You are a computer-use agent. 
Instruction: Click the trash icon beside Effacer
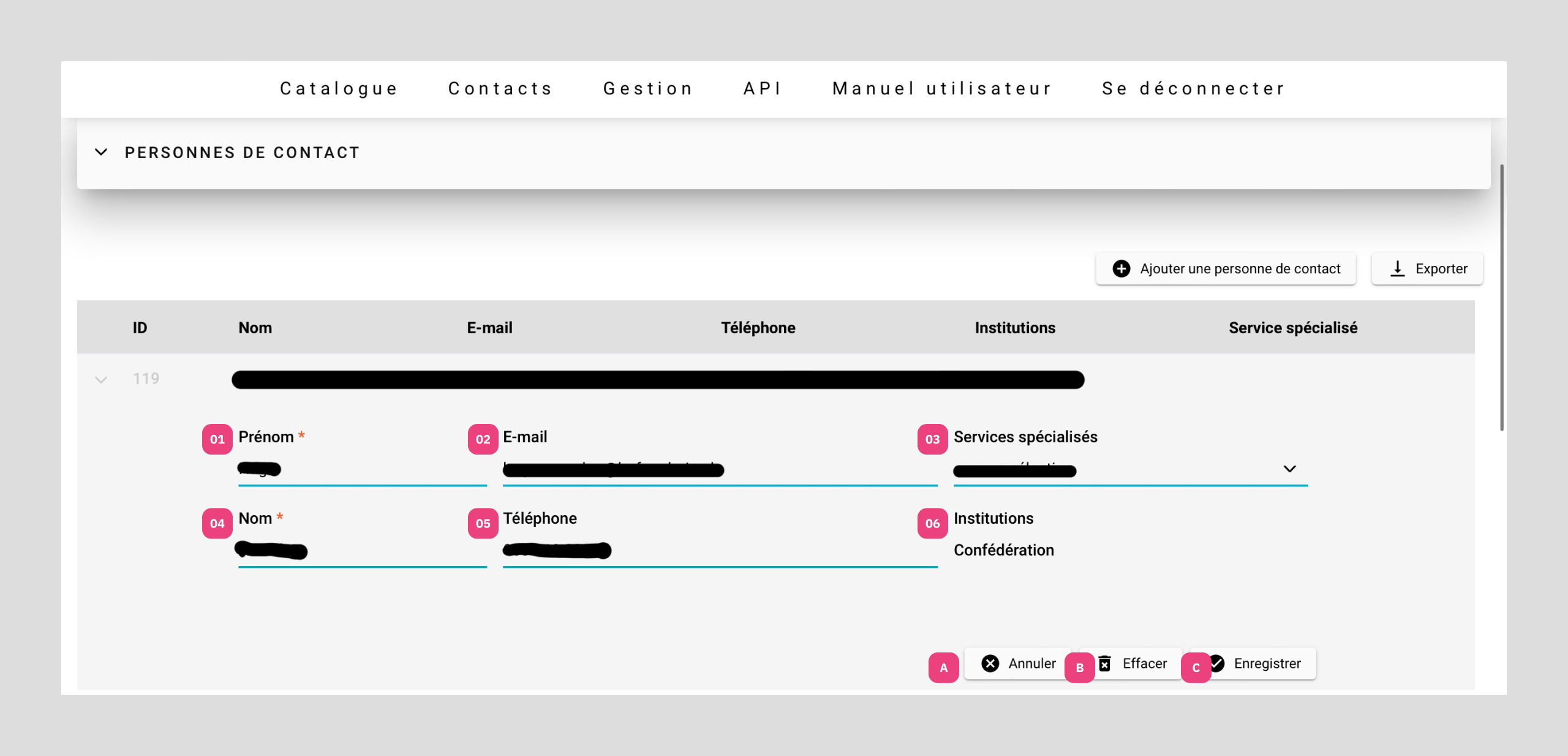(1105, 663)
